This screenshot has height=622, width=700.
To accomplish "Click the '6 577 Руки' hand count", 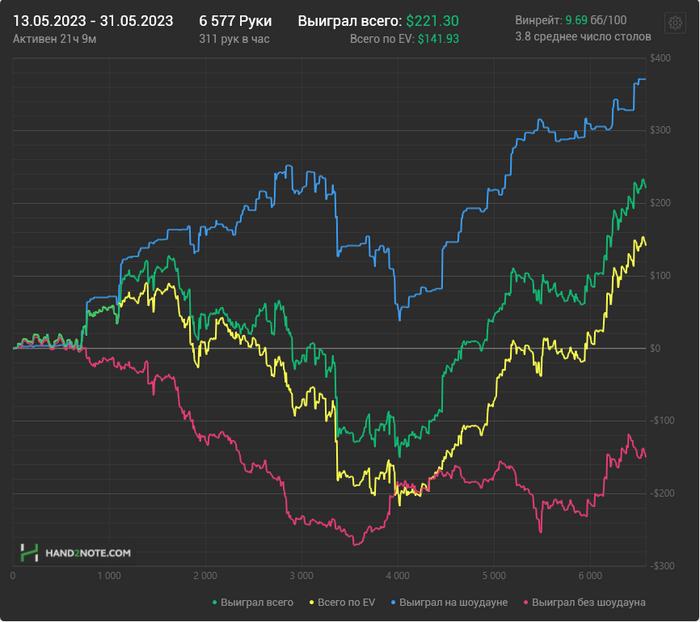I will pos(235,21).
